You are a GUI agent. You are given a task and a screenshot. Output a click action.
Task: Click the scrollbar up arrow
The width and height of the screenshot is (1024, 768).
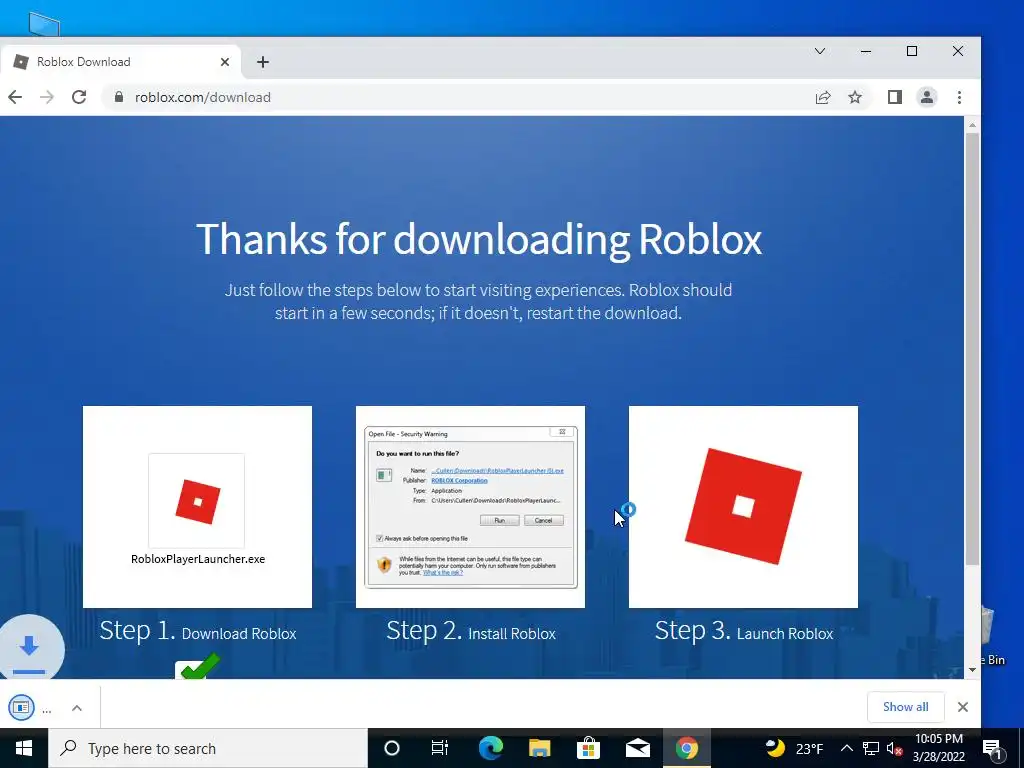[x=972, y=124]
